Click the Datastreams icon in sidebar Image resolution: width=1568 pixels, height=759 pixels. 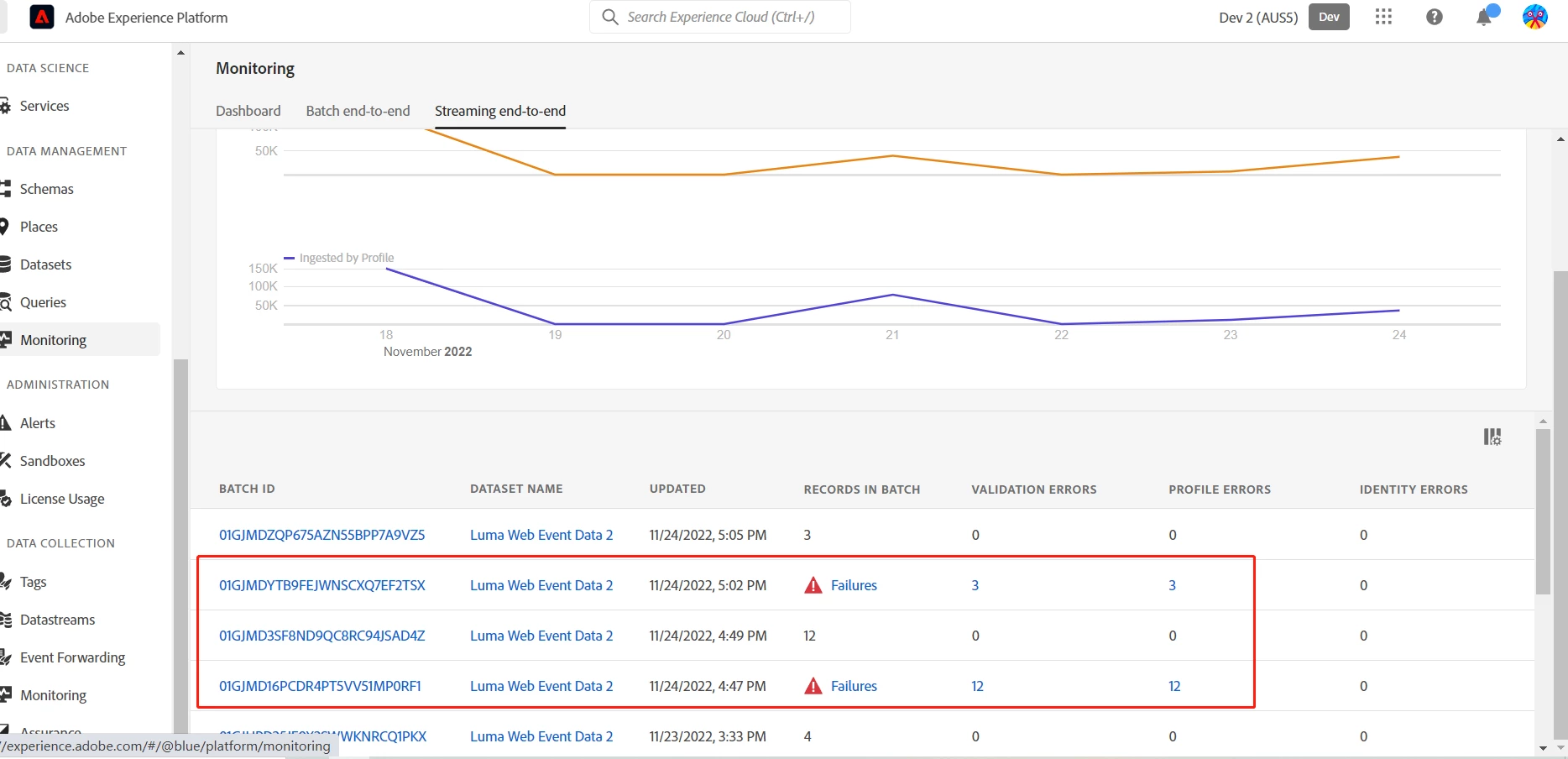pos(5,620)
